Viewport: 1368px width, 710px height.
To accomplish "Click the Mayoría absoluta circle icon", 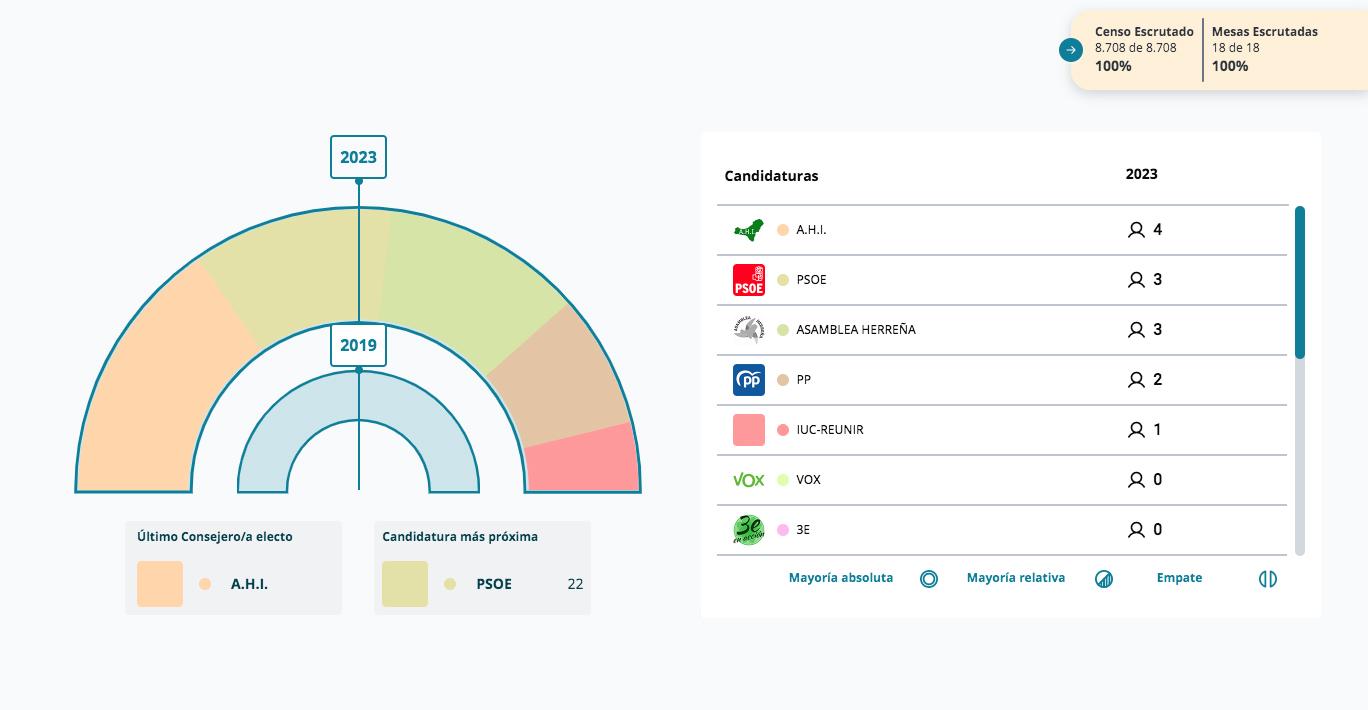I will coord(928,579).
